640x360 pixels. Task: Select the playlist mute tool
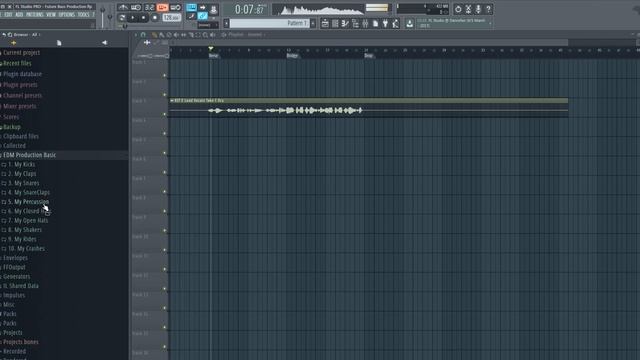176,35
